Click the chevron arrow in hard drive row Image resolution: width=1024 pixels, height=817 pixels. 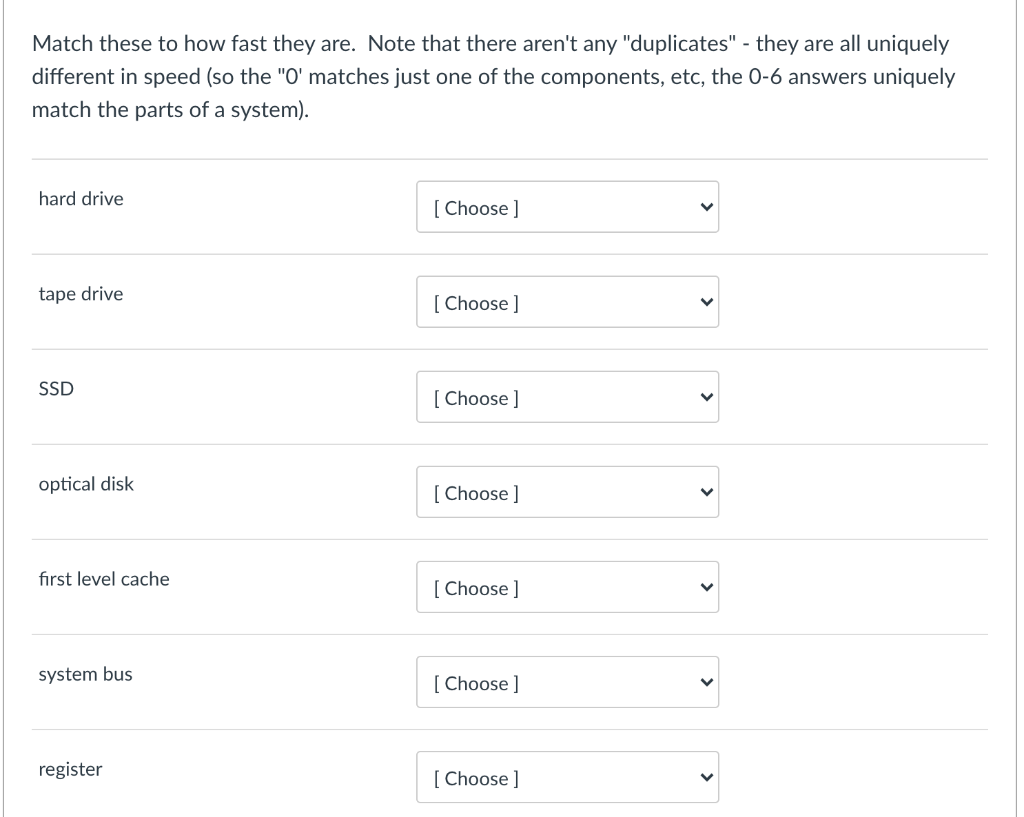pyautogui.click(x=706, y=208)
